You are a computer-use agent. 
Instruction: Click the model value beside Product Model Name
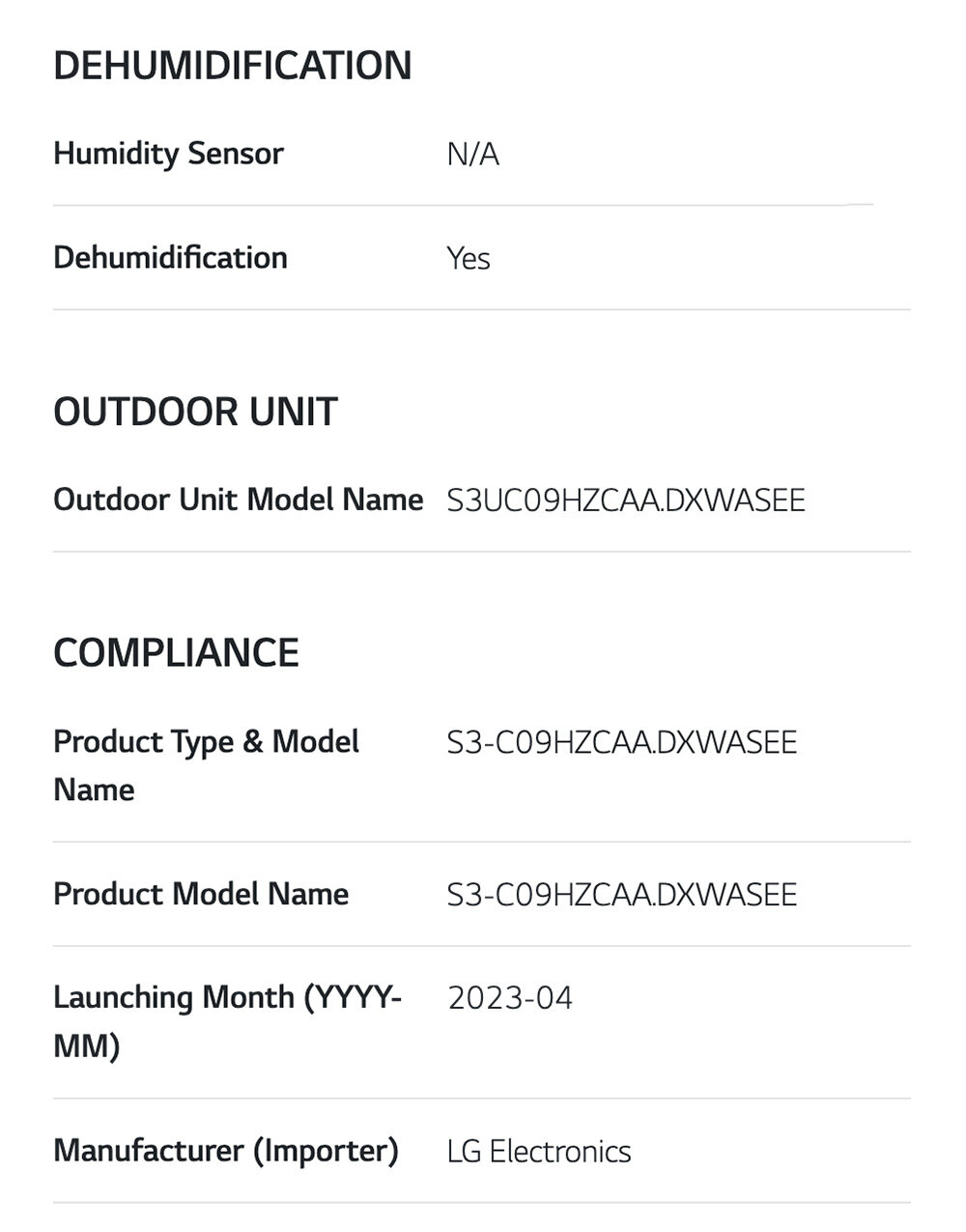[621, 895]
